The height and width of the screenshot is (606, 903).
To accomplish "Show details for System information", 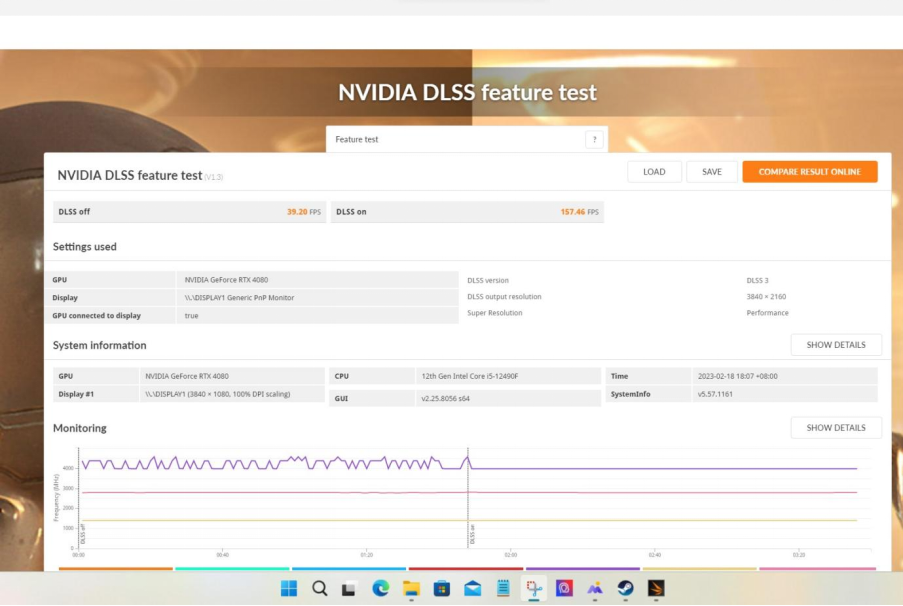I will click(x=836, y=344).
